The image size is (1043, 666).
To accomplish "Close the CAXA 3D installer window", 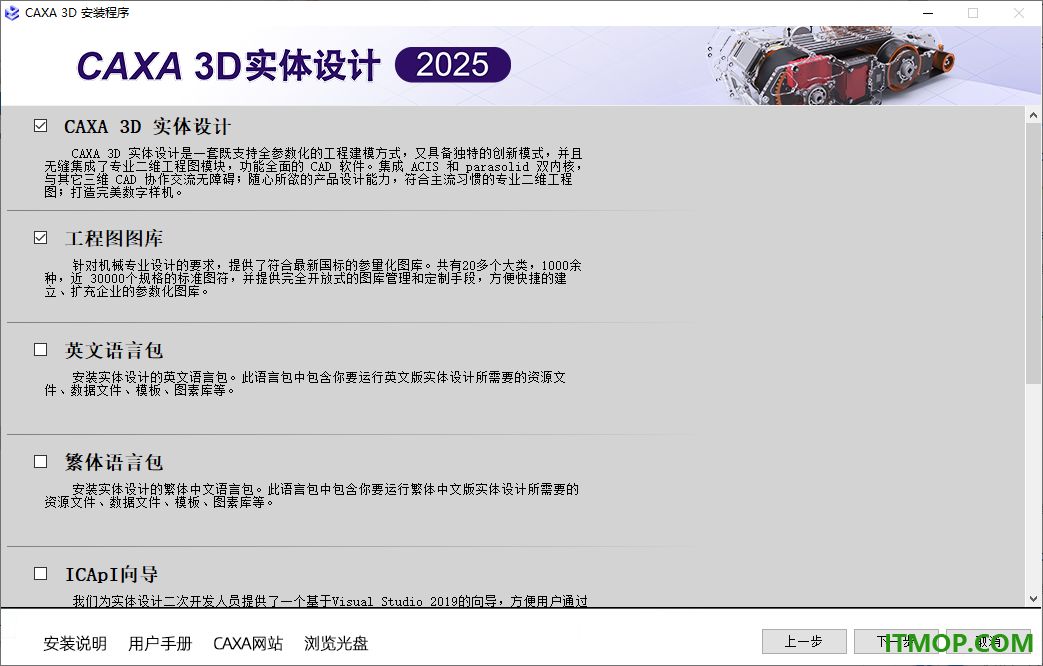I will 1018,13.
